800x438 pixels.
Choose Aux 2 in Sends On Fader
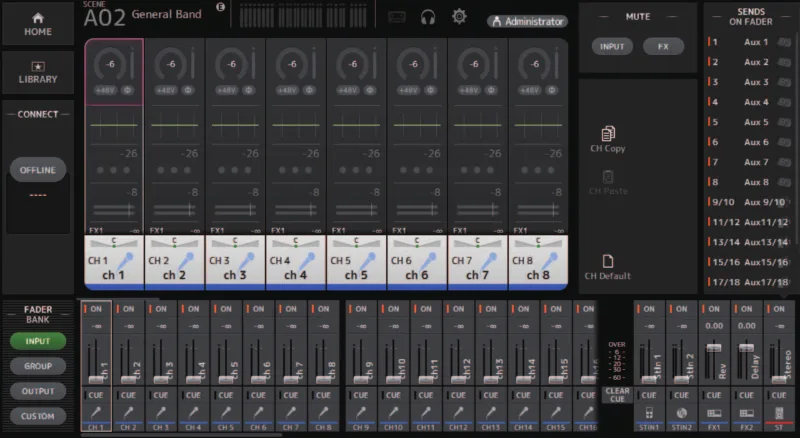(749, 62)
